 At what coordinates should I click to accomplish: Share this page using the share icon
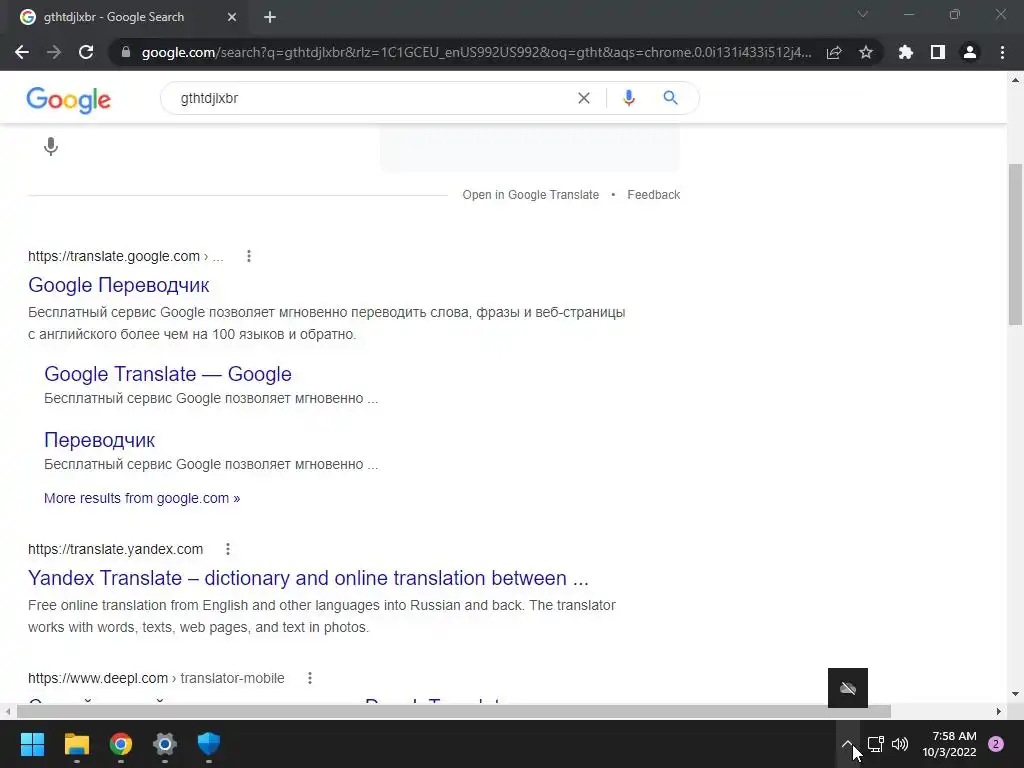coord(834,52)
